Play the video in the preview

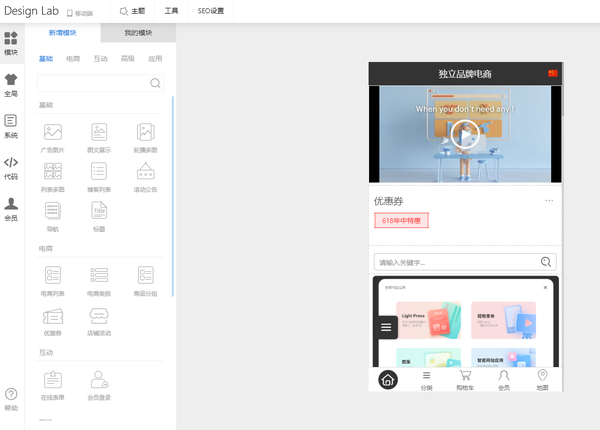465,134
